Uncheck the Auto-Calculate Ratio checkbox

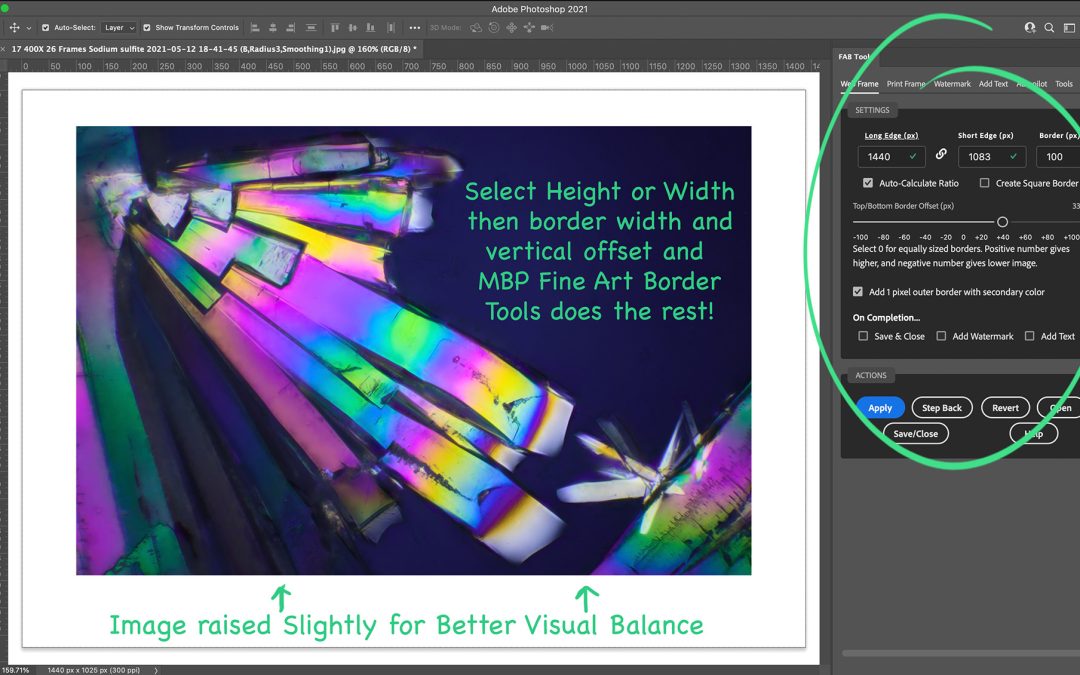[868, 184]
